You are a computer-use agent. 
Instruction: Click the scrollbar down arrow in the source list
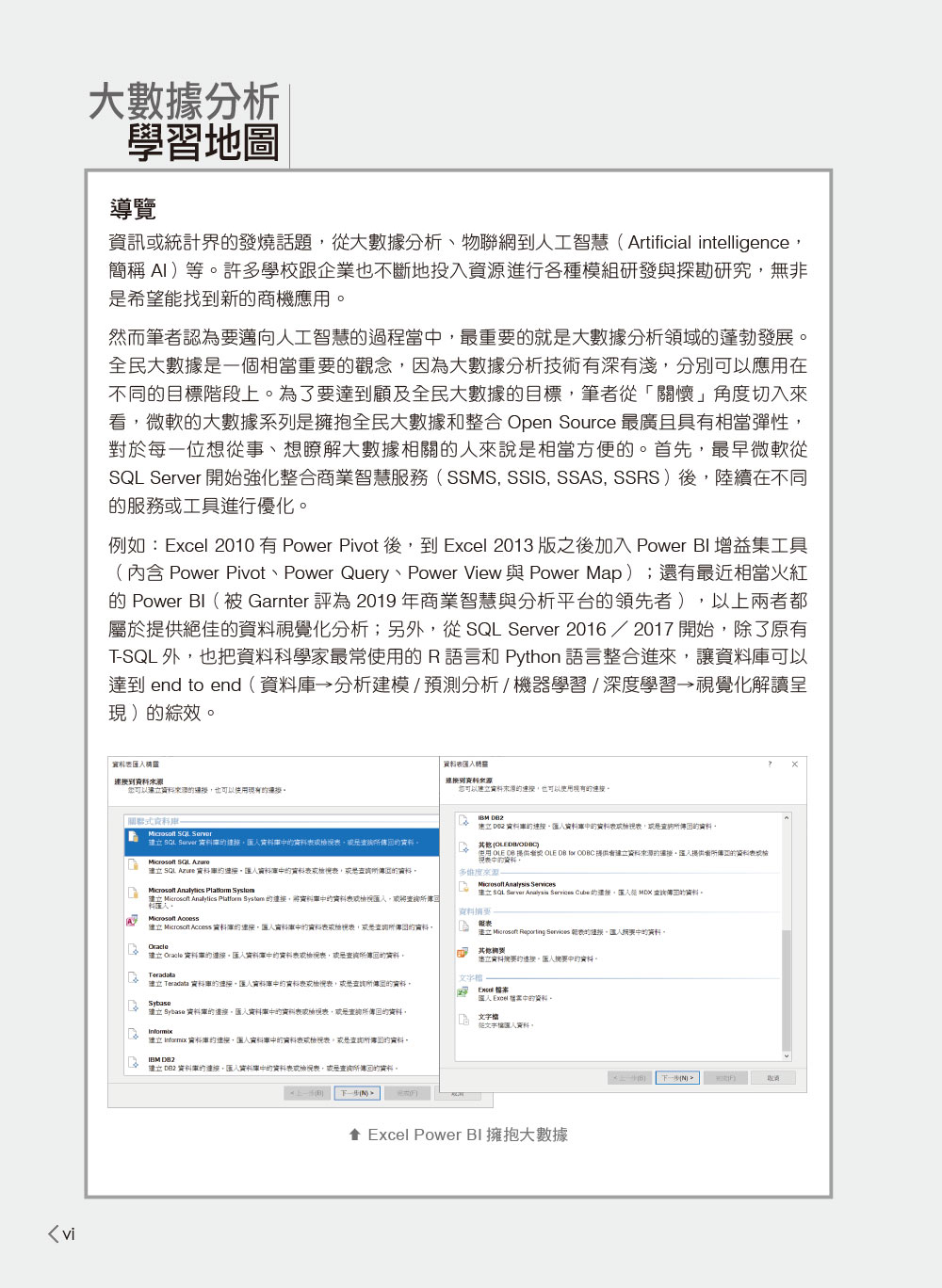[788, 1057]
